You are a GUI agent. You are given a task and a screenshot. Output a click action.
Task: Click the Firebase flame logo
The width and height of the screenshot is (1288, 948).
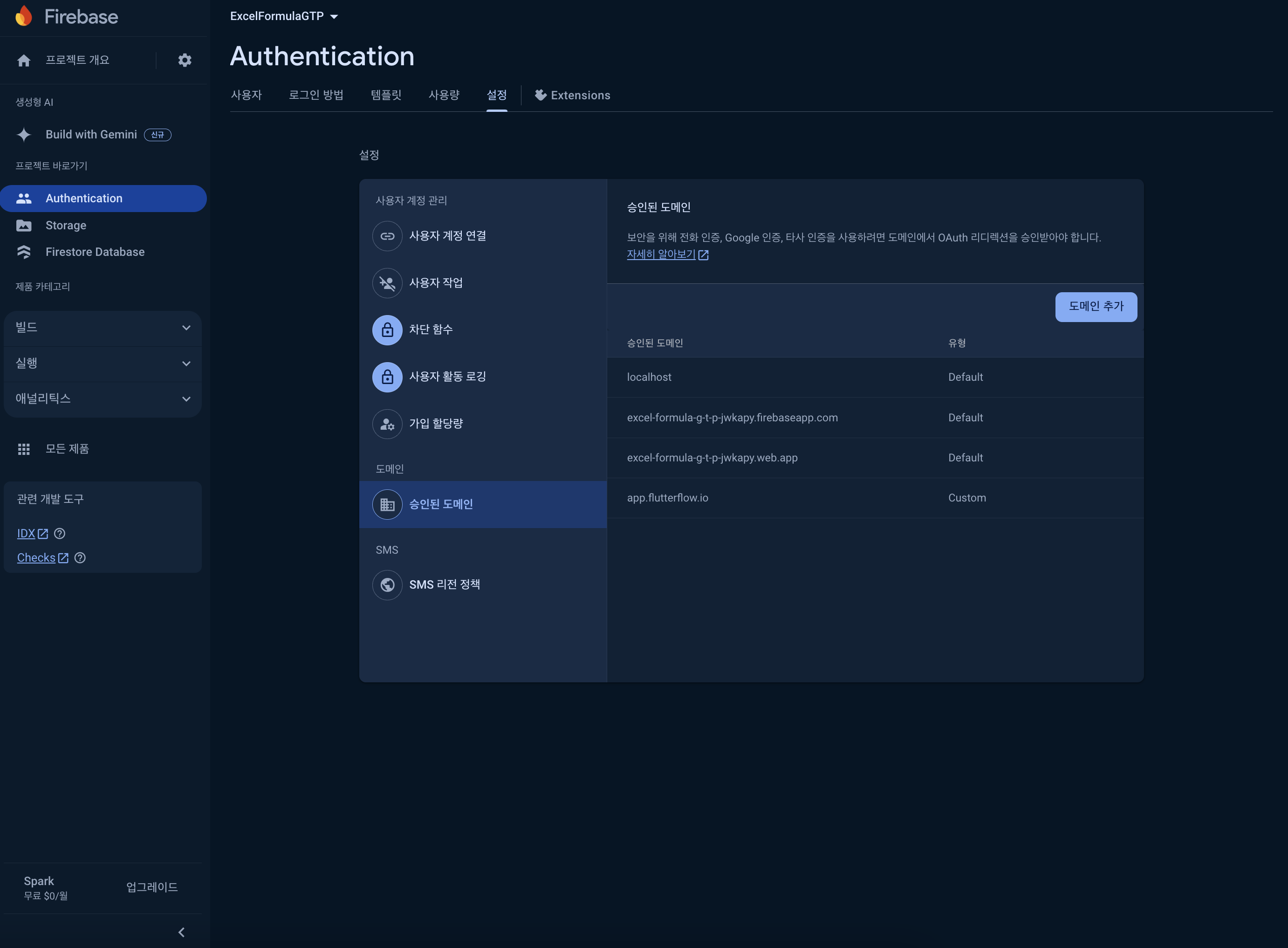tap(23, 16)
